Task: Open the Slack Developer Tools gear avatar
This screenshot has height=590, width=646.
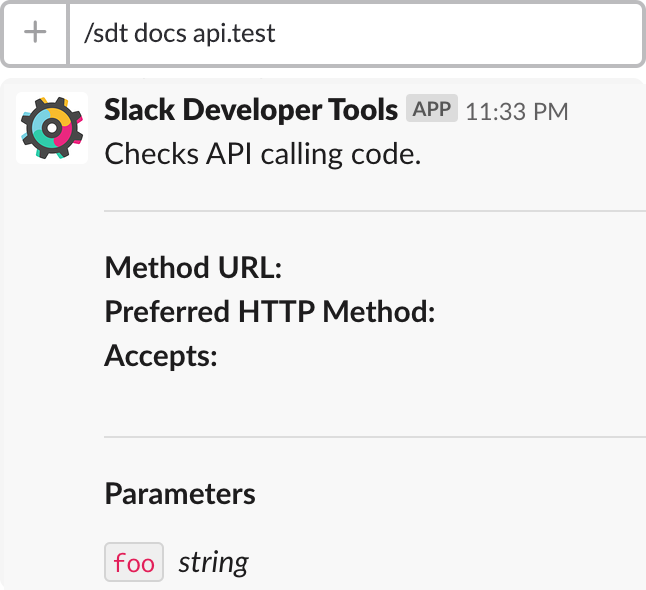Action: 52,128
